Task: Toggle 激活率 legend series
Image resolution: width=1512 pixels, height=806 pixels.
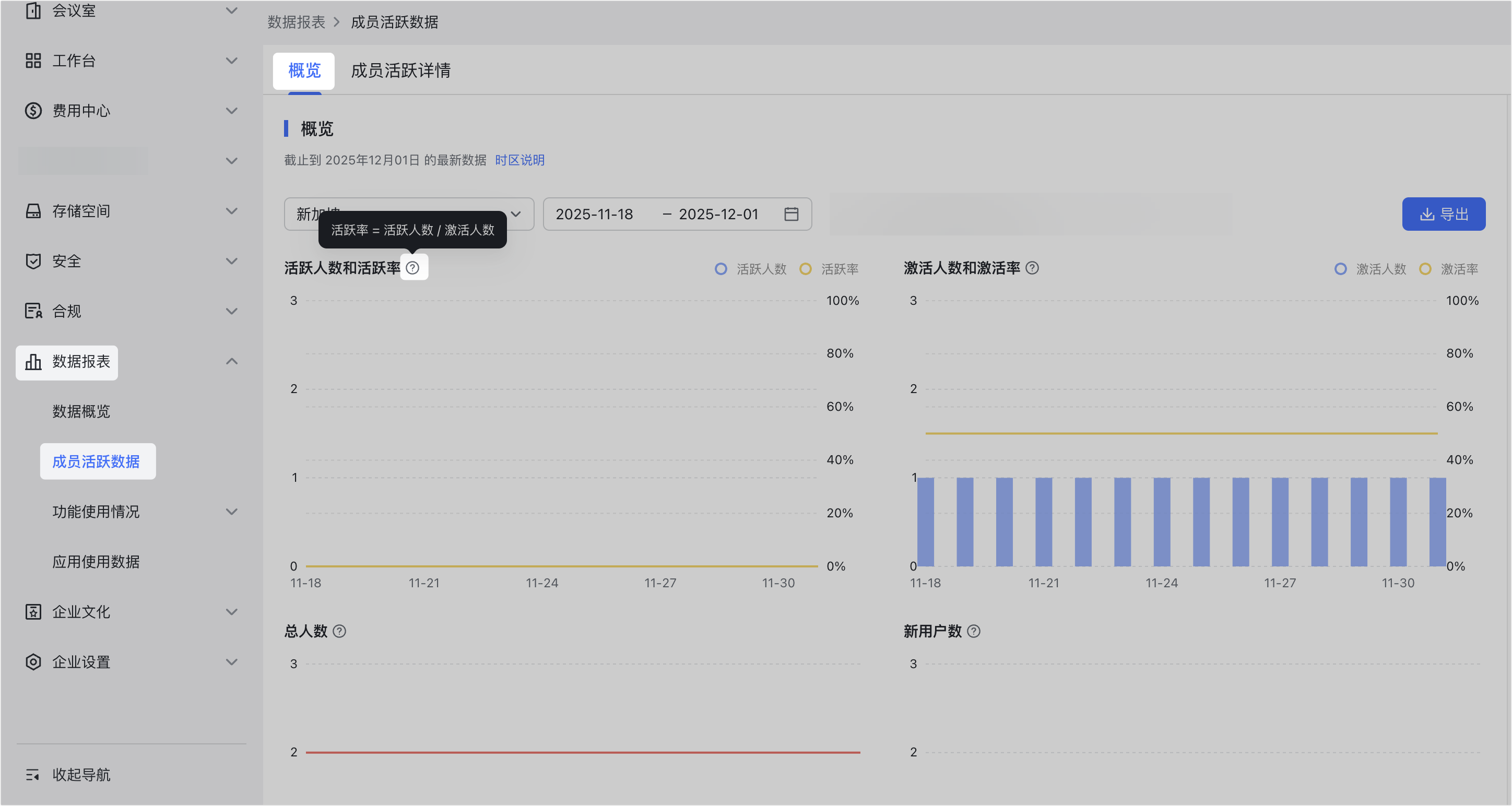Action: [1449, 269]
